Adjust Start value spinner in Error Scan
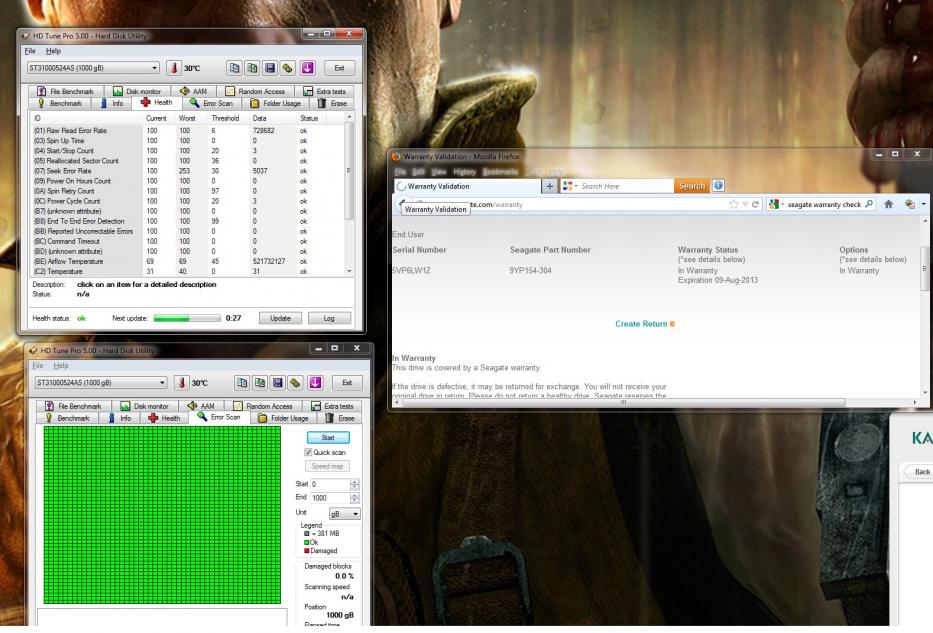The height and width of the screenshot is (633, 933). tap(355, 484)
